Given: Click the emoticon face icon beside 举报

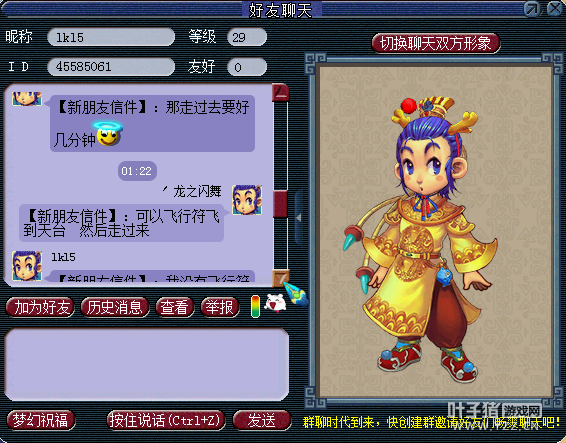Looking at the screenshot, I should pos(275,303).
